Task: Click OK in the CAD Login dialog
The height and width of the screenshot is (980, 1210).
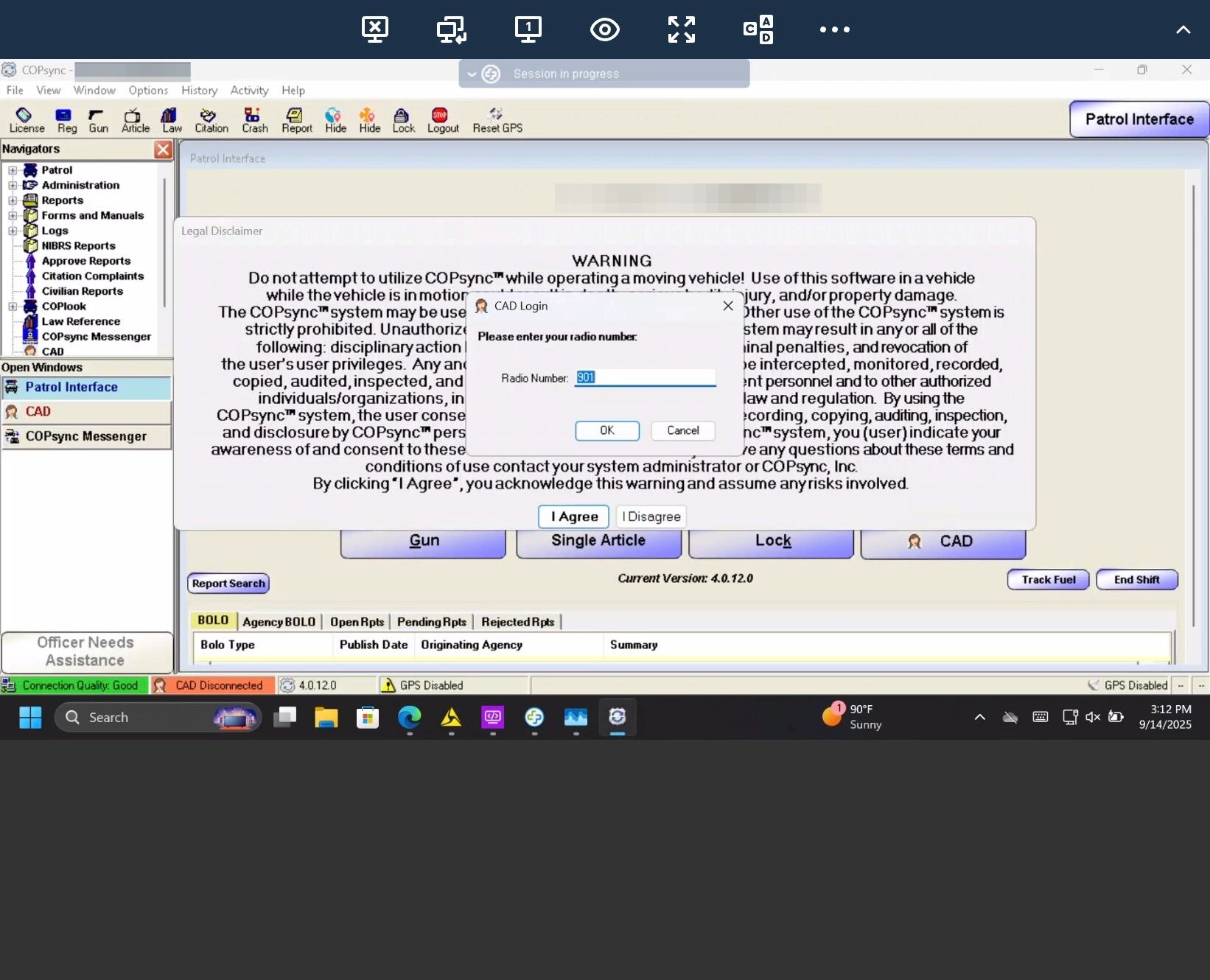Action: tap(607, 430)
